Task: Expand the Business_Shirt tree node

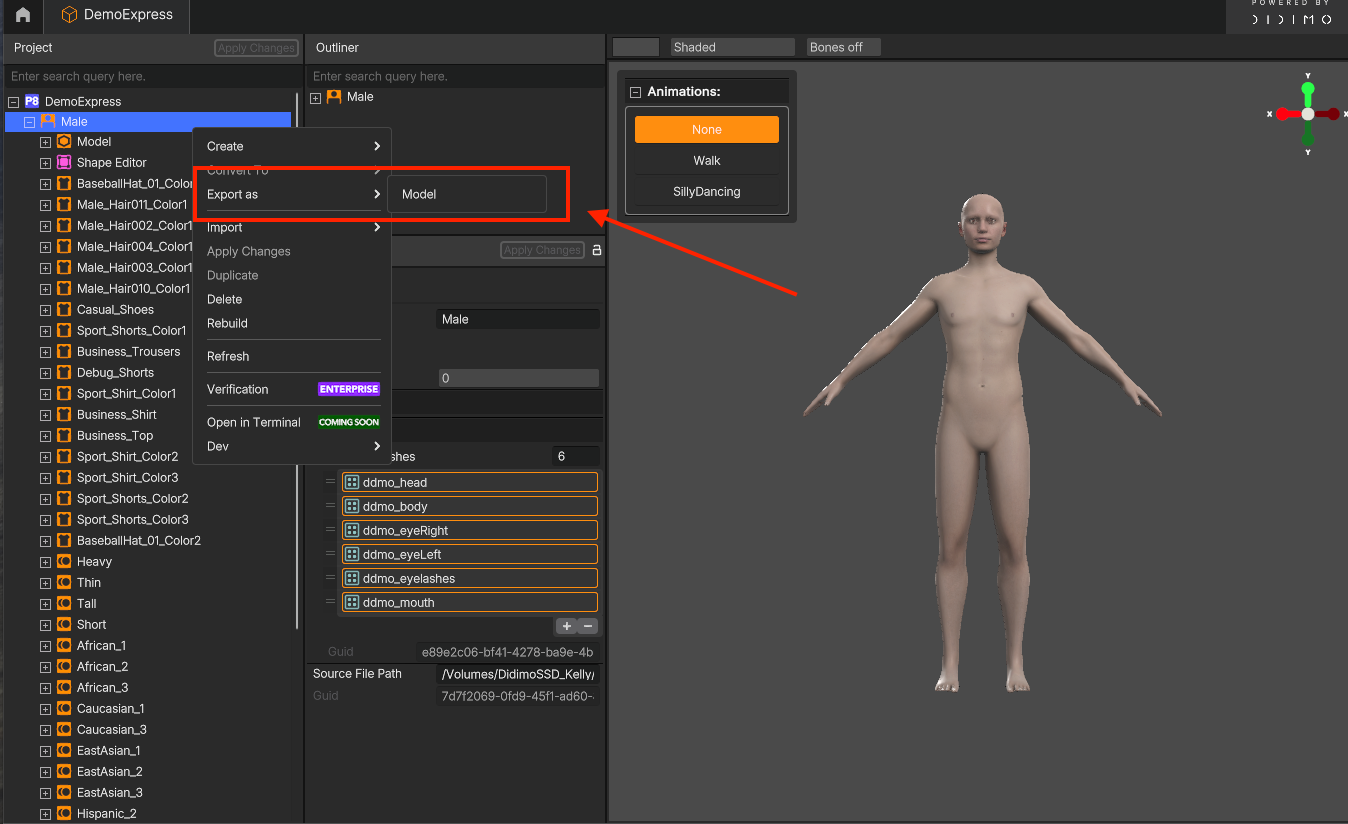Action: click(45, 415)
